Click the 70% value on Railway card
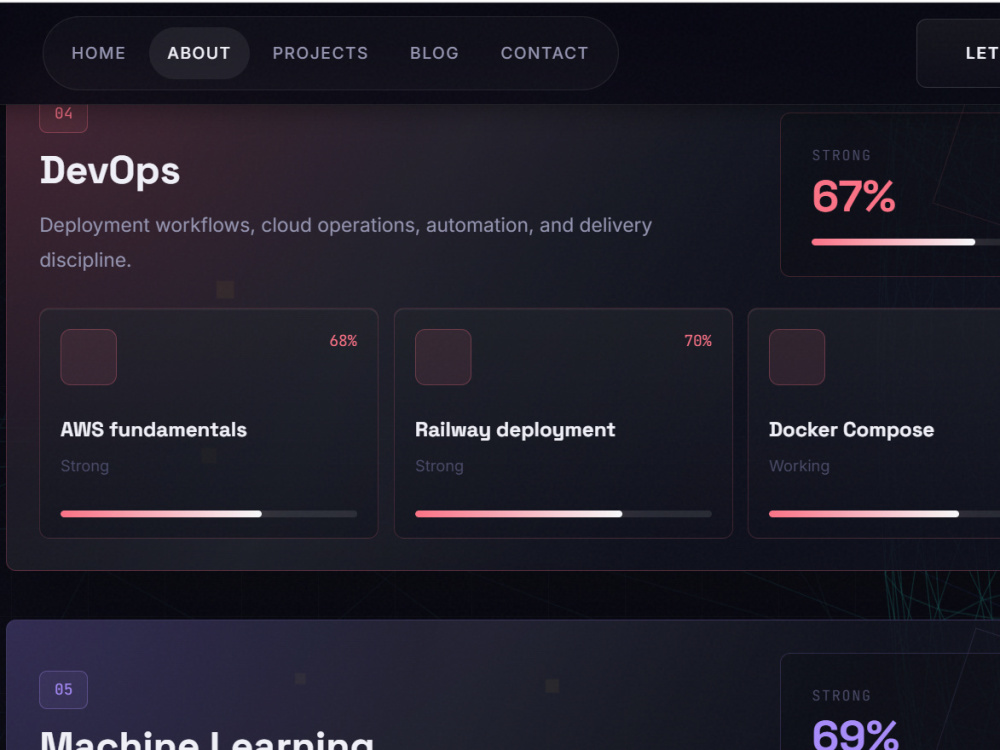This screenshot has height=750, width=1000. 698,341
